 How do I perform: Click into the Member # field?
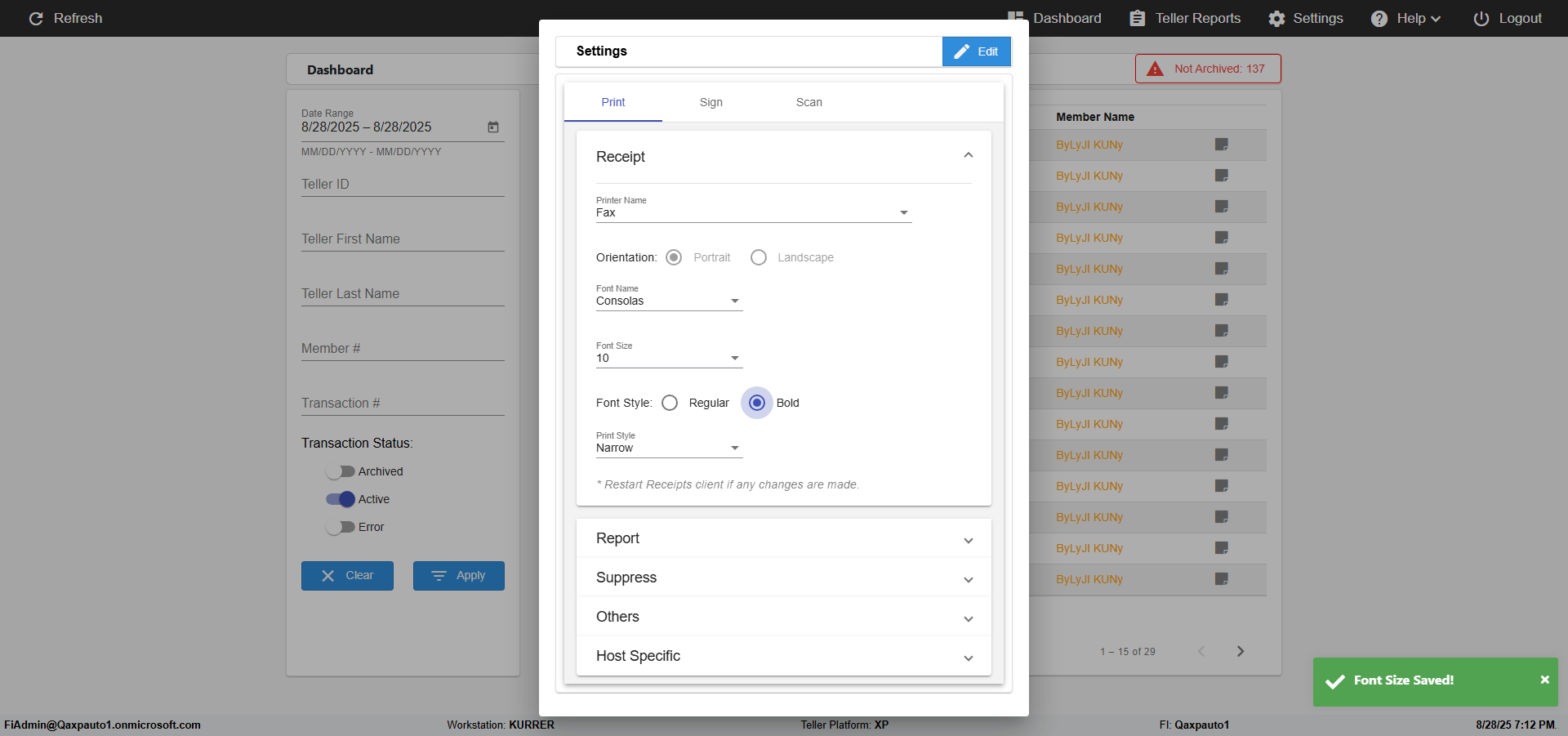403,348
